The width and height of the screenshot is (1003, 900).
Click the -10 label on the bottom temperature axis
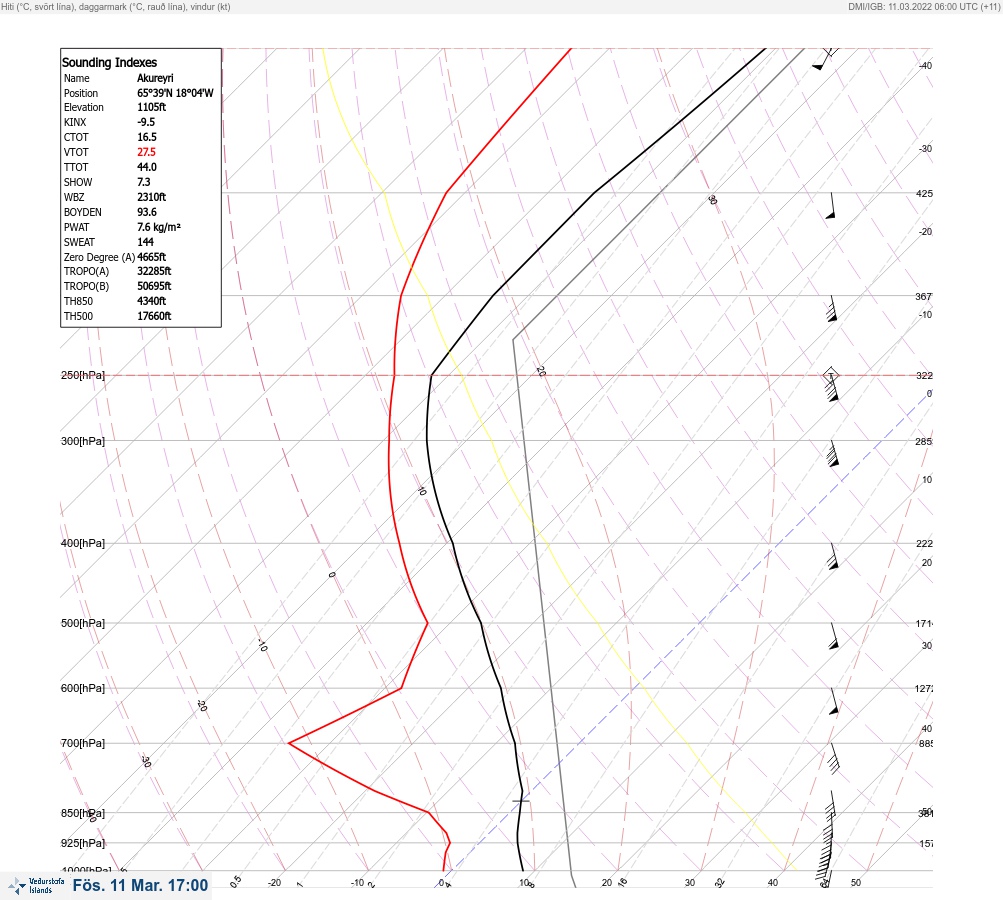click(x=357, y=883)
